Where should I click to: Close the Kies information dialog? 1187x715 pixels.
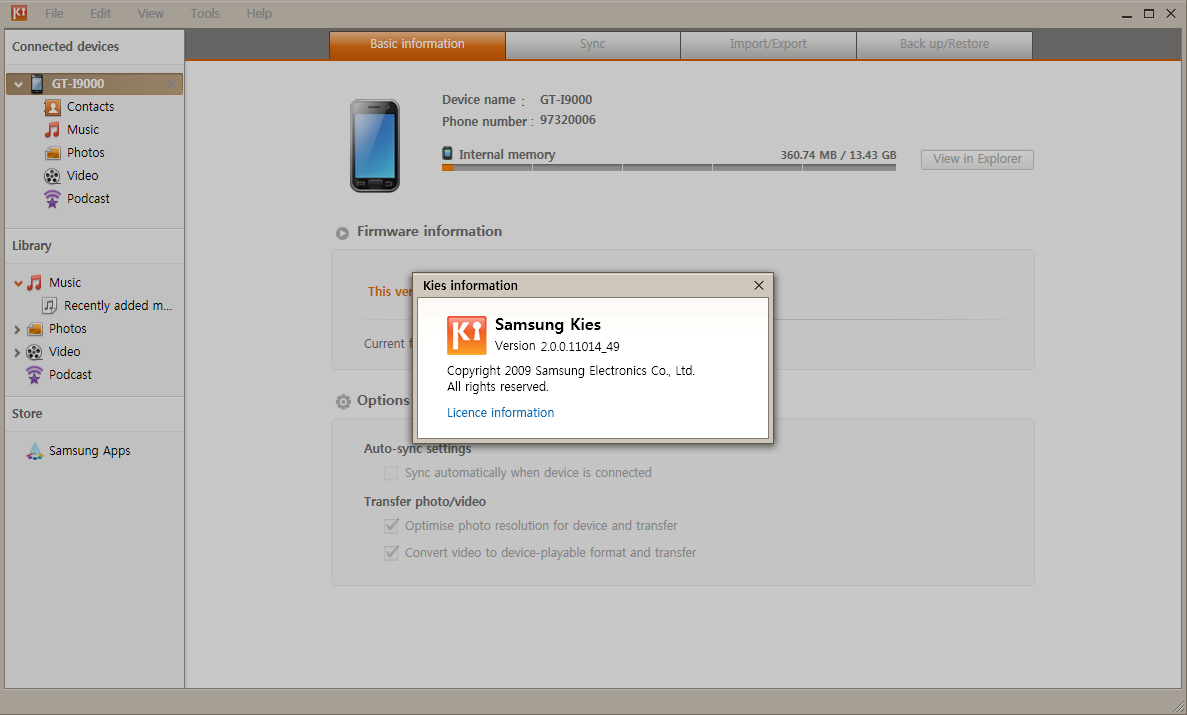759,286
